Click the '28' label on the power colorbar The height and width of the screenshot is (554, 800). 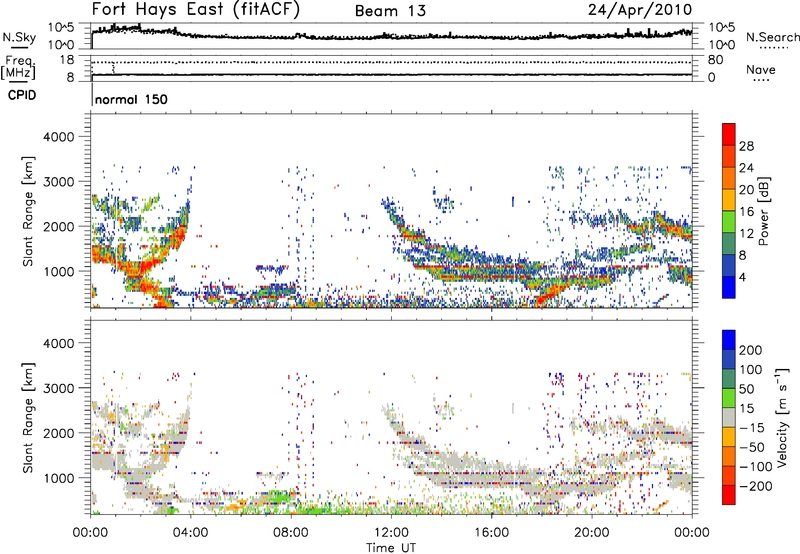click(x=746, y=146)
